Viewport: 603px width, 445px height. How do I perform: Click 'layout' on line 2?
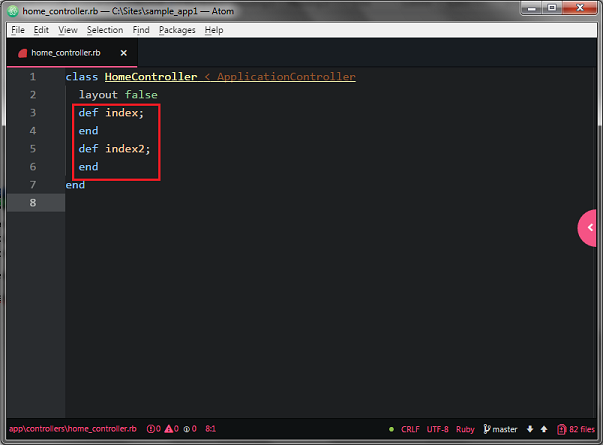98,95
